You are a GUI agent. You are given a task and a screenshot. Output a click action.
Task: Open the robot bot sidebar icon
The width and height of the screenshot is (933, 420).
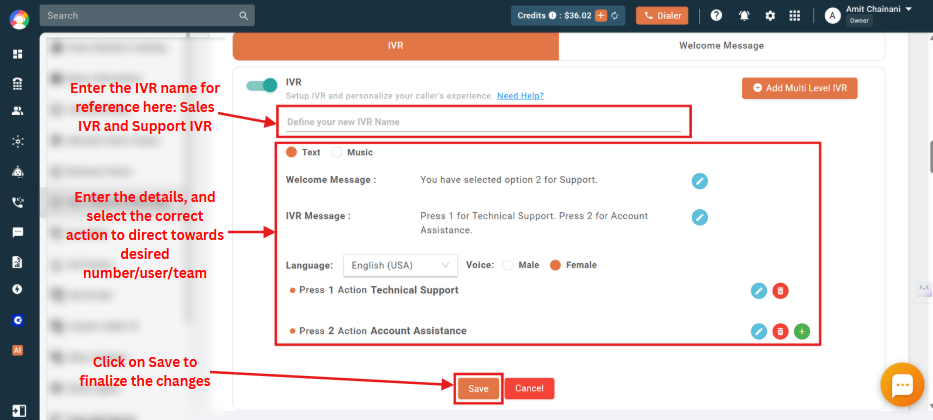(x=17, y=171)
